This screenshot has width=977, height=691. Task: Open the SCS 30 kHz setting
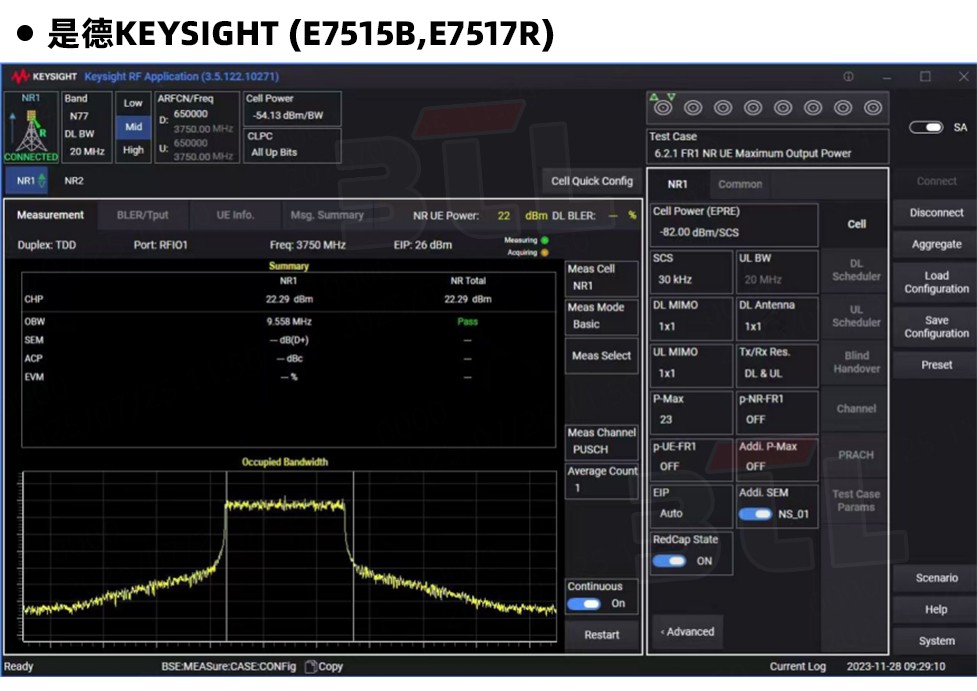[691, 272]
